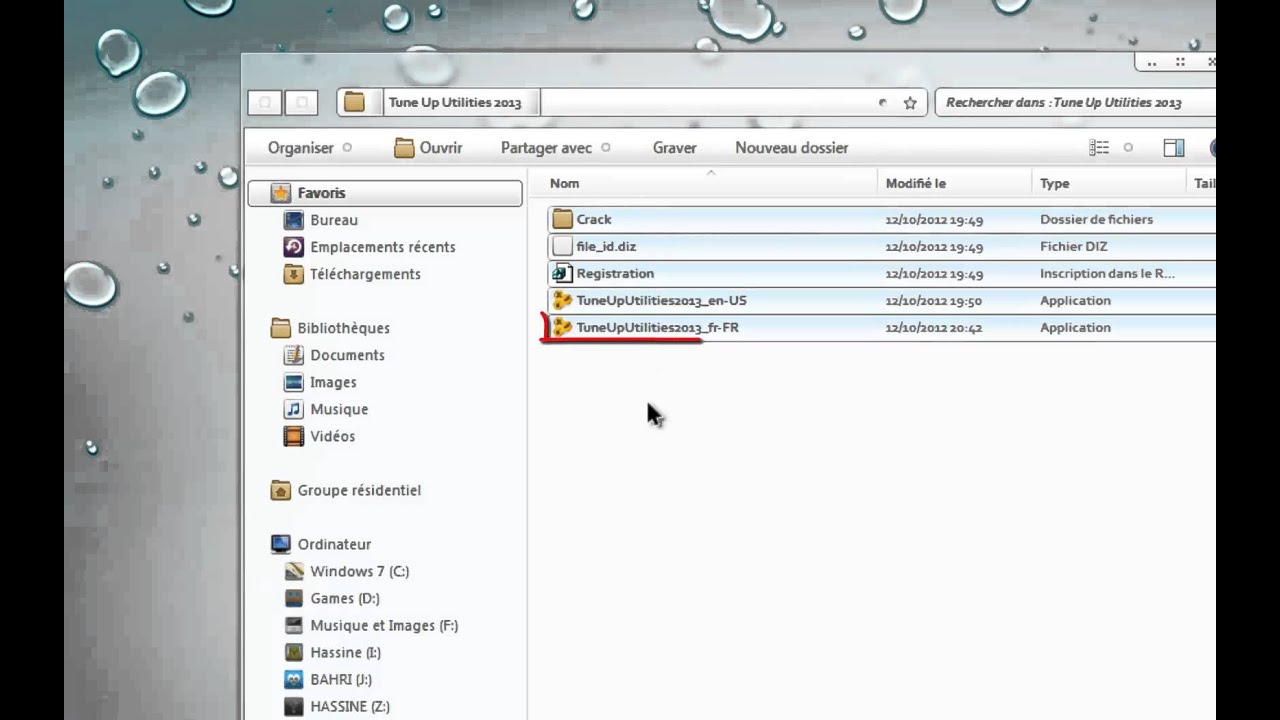Viewport: 1280px width, 720px height.
Task: Click the HASSINE (Z:) drive icon
Action: point(293,706)
